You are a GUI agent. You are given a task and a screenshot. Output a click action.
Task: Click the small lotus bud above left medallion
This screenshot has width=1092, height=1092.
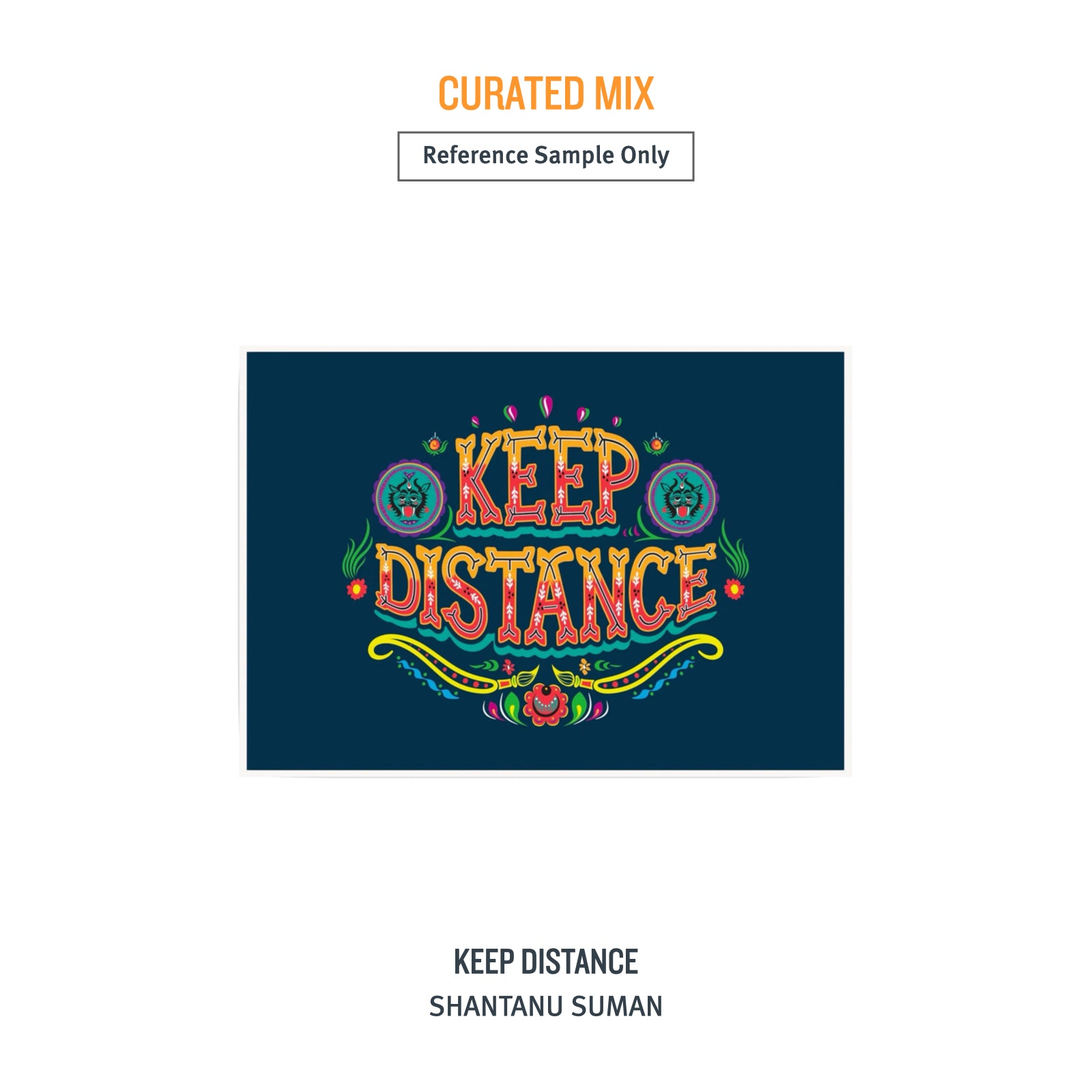435,444
